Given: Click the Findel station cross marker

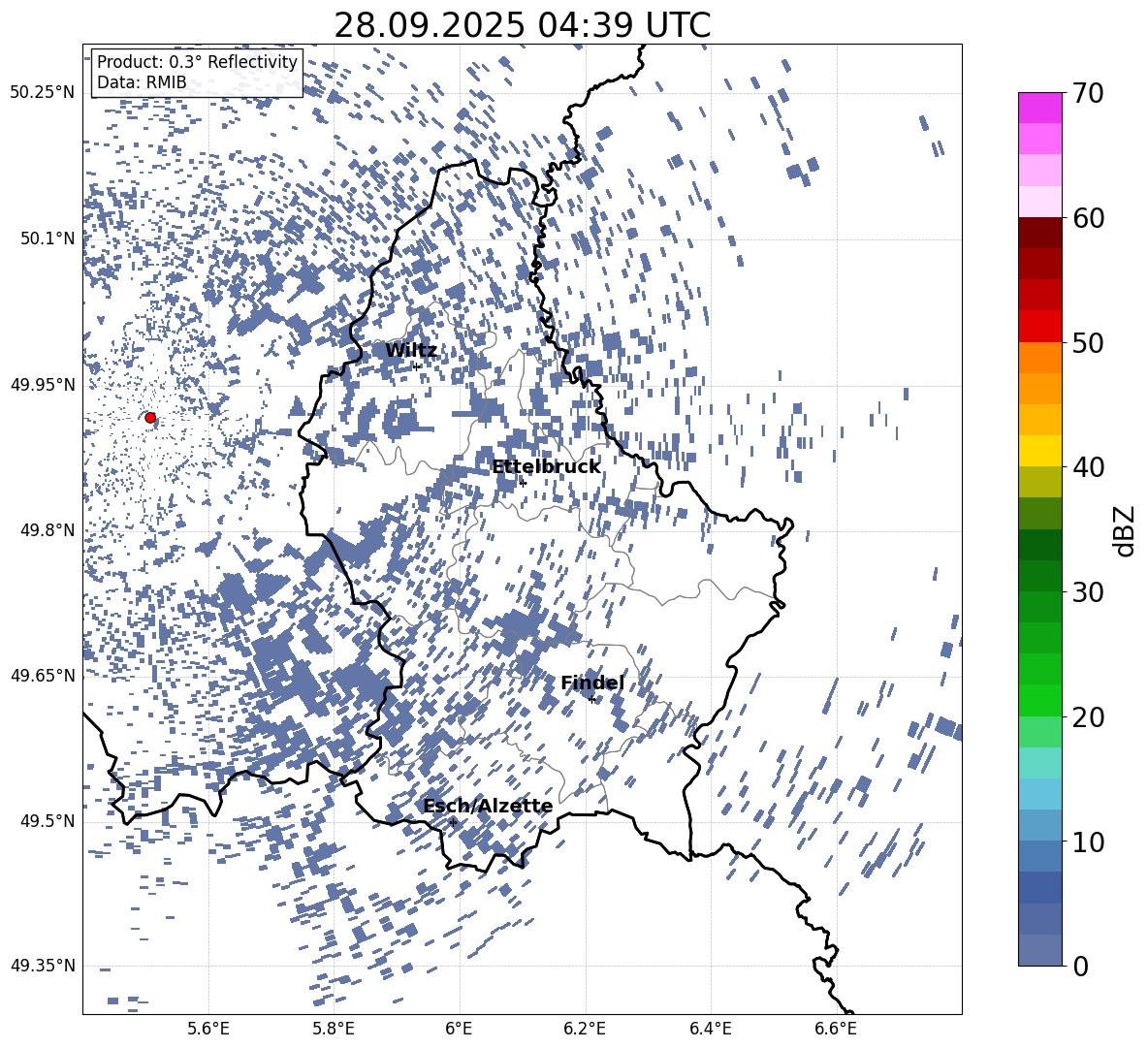Looking at the screenshot, I should (x=591, y=700).
